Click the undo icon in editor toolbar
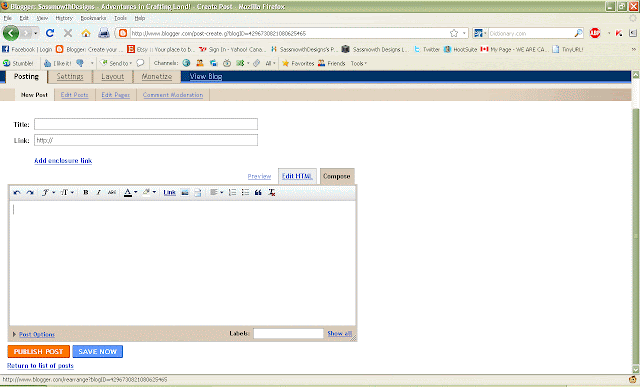 [17, 193]
